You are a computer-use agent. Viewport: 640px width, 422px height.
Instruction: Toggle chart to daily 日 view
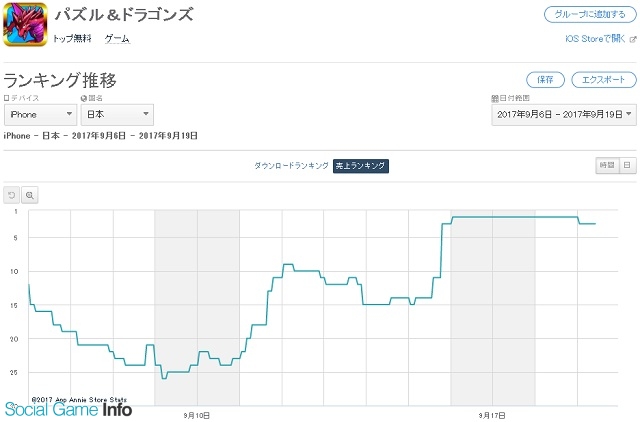coord(626,165)
